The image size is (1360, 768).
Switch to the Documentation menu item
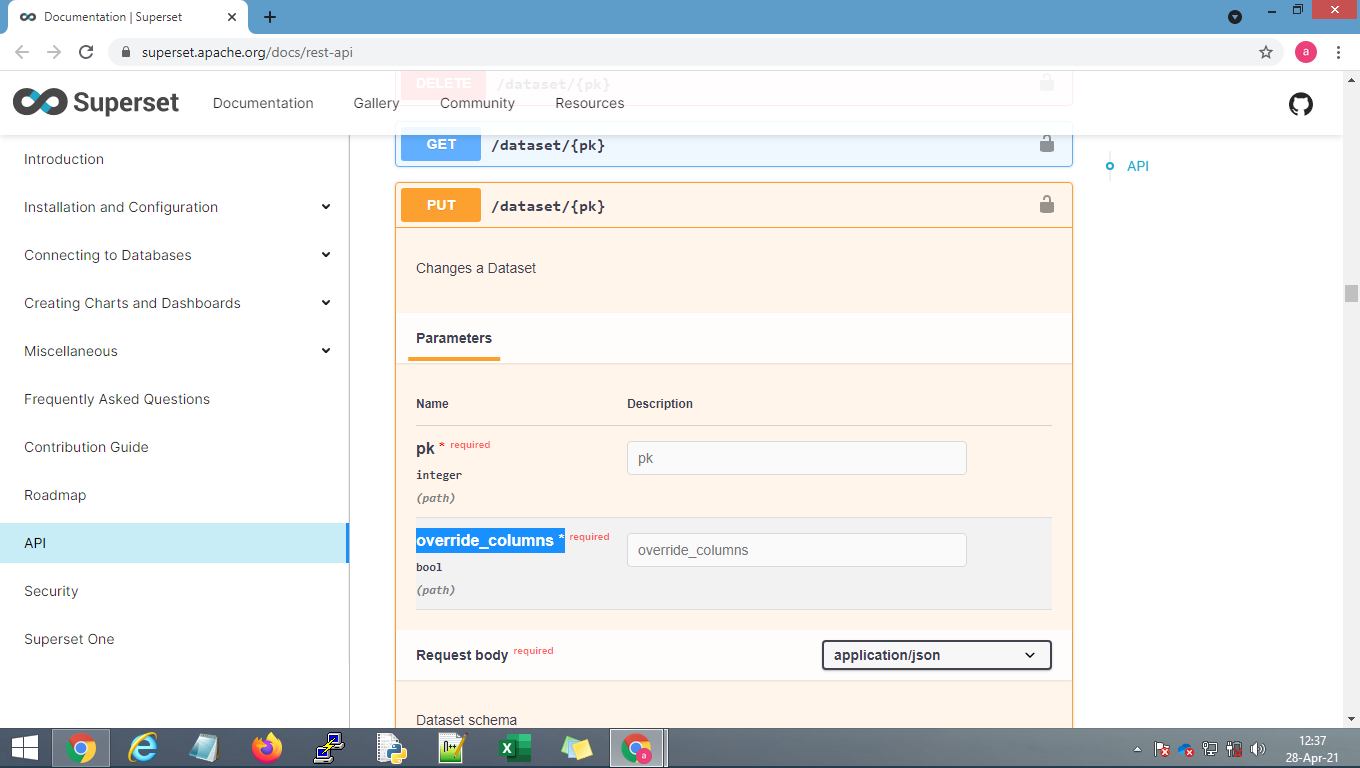click(x=263, y=103)
